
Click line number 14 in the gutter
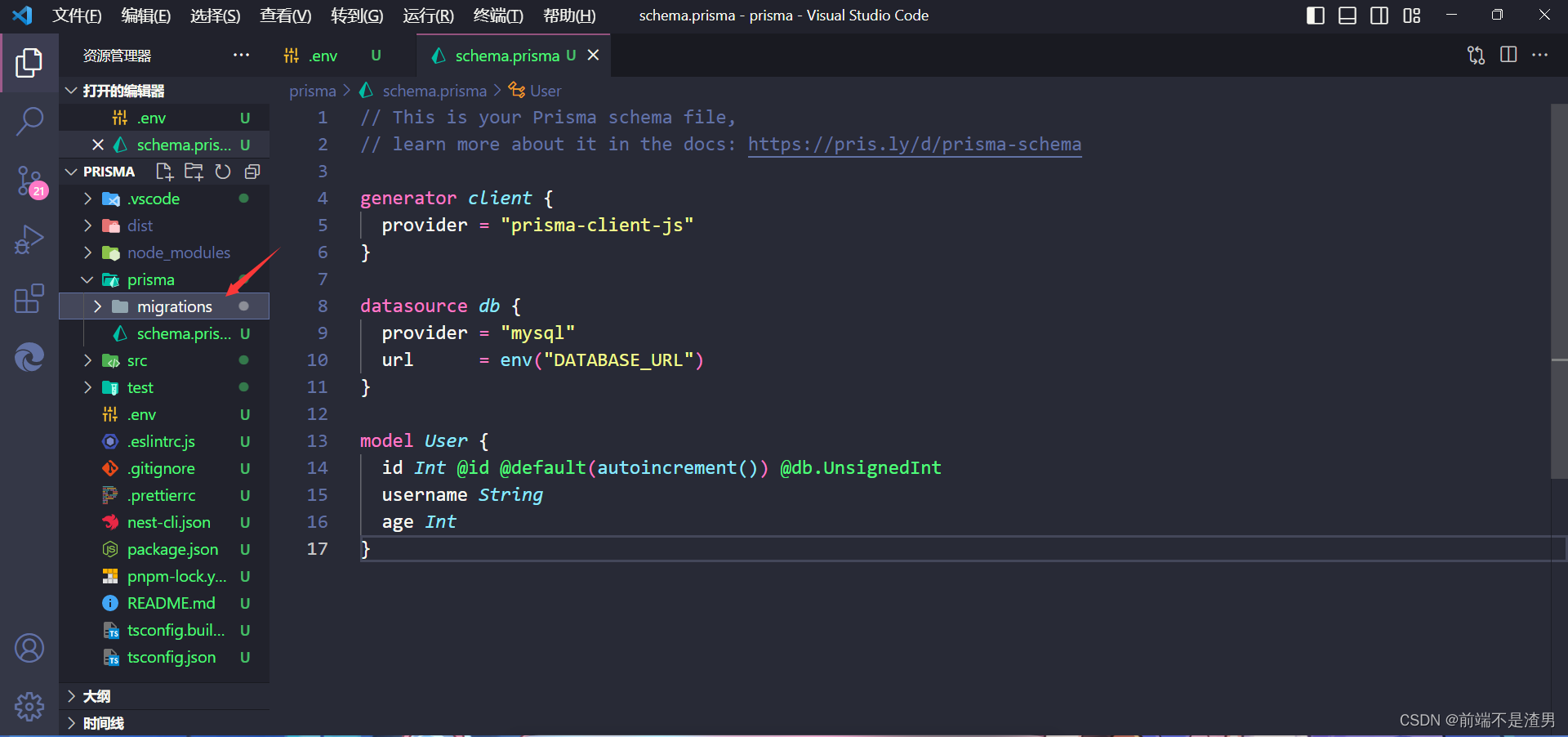[x=318, y=468]
